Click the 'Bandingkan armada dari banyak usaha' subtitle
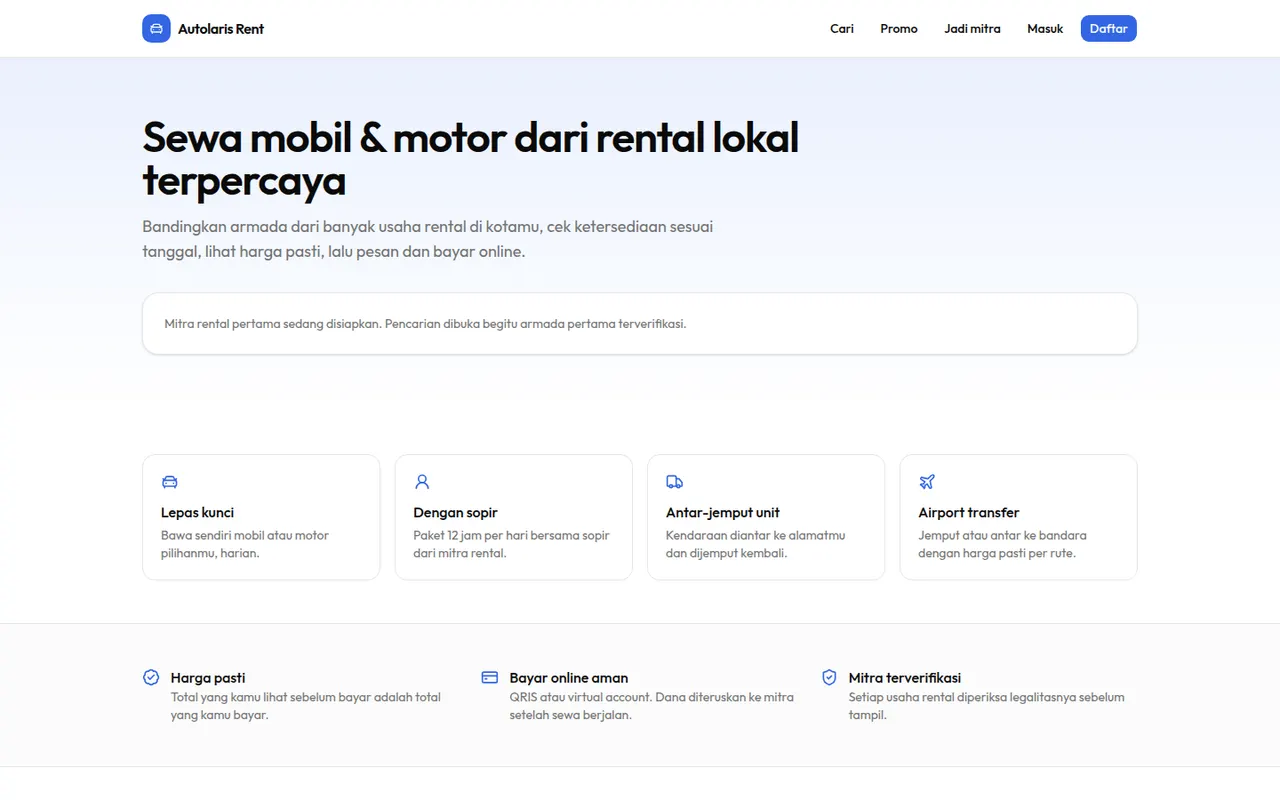Image resolution: width=1280 pixels, height=800 pixels. click(x=428, y=239)
